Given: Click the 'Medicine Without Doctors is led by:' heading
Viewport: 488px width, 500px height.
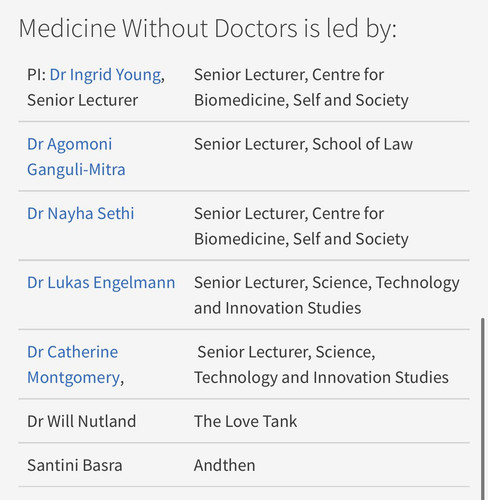Looking at the screenshot, I should (208, 28).
